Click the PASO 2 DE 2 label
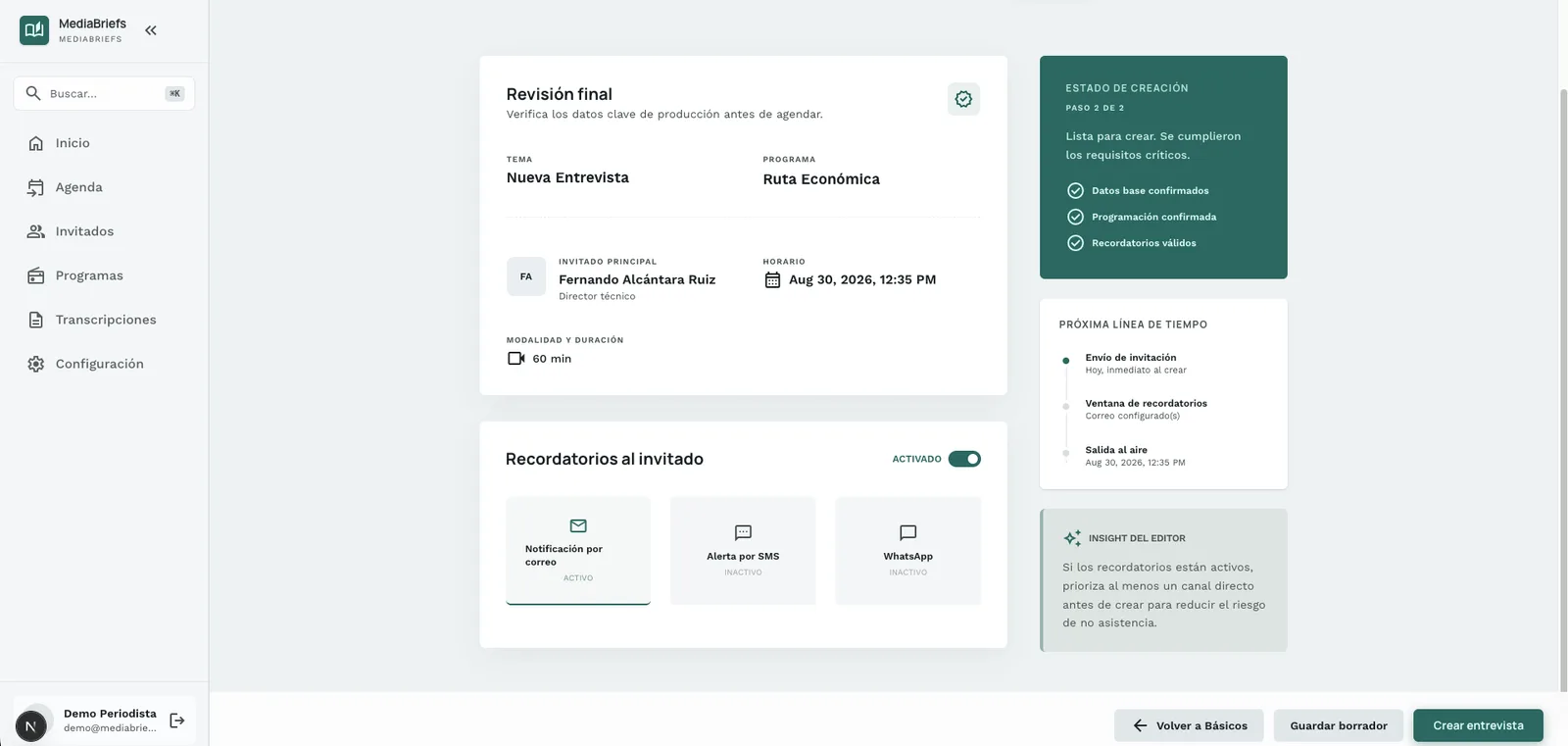Screen dimensions: 1568x746 1095,108
